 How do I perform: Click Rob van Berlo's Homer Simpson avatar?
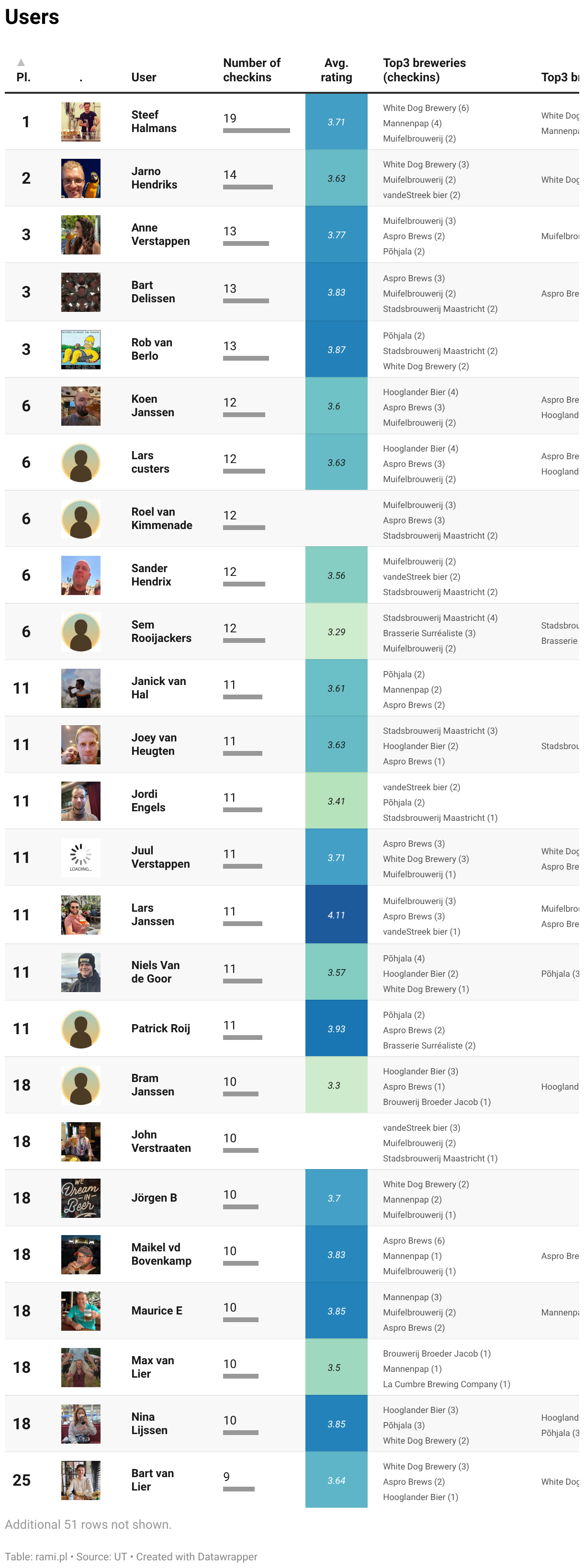coord(80,349)
